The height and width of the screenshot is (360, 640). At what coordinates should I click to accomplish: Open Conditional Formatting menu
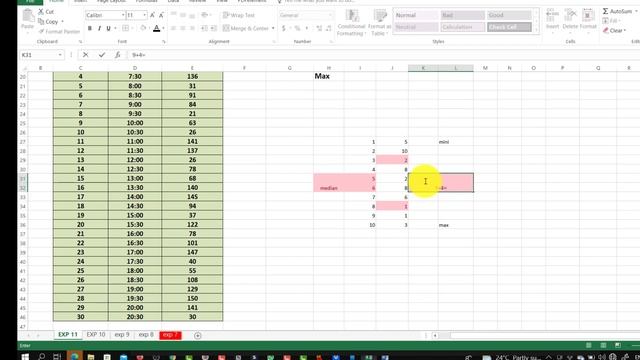351,22
